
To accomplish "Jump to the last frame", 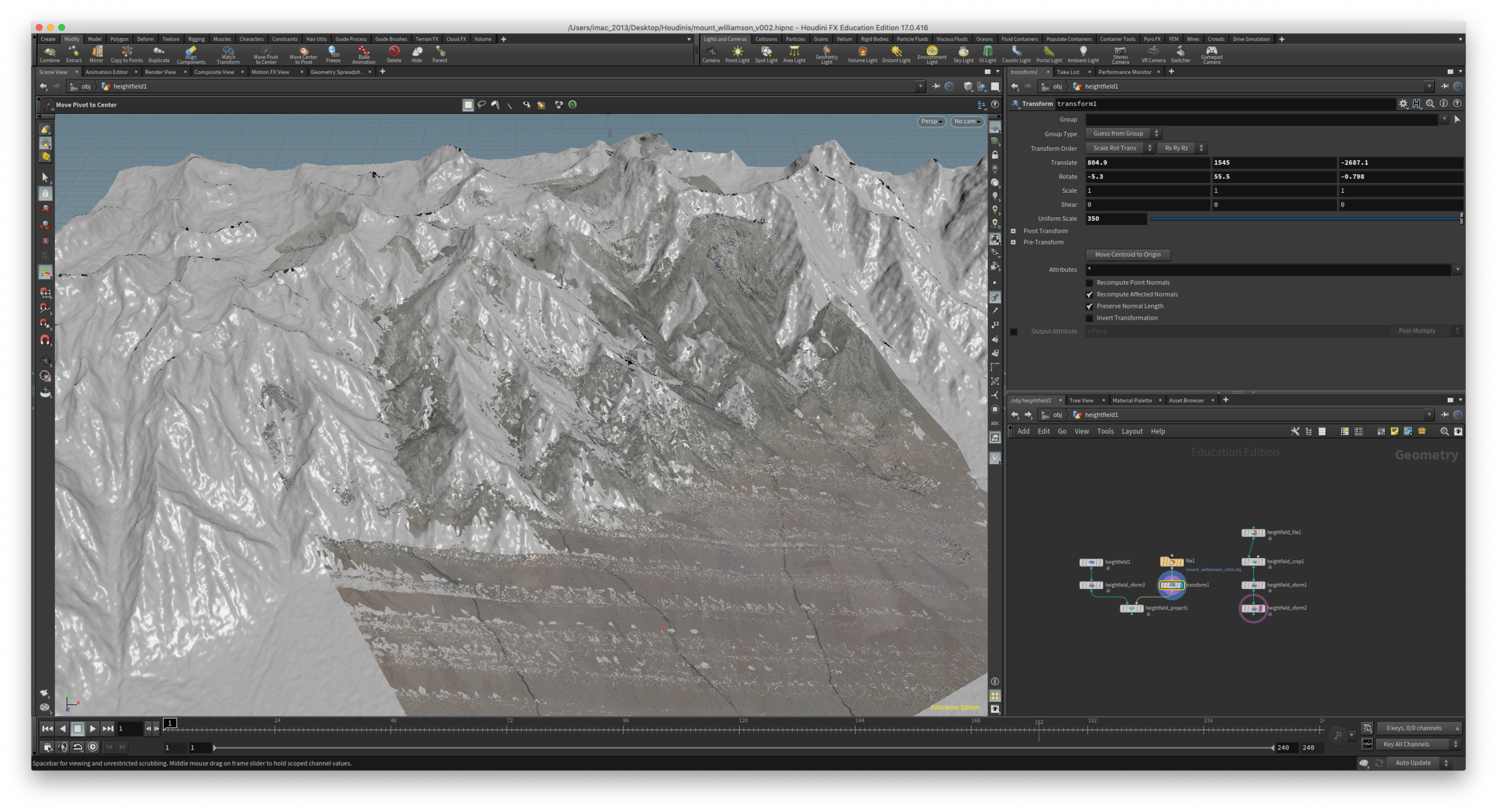I will tap(108, 729).
